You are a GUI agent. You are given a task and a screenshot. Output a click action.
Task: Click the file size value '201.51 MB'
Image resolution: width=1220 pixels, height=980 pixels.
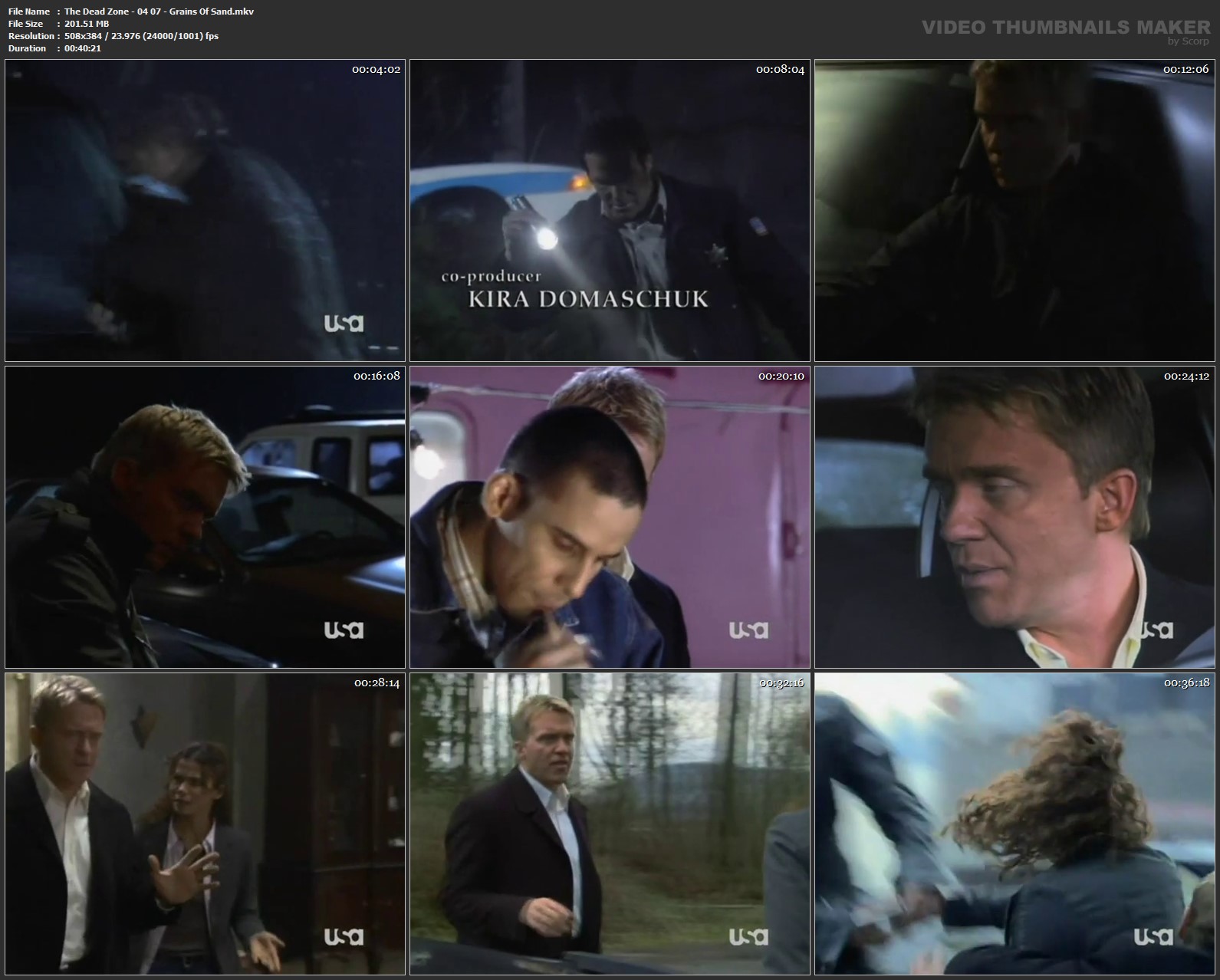(x=87, y=24)
